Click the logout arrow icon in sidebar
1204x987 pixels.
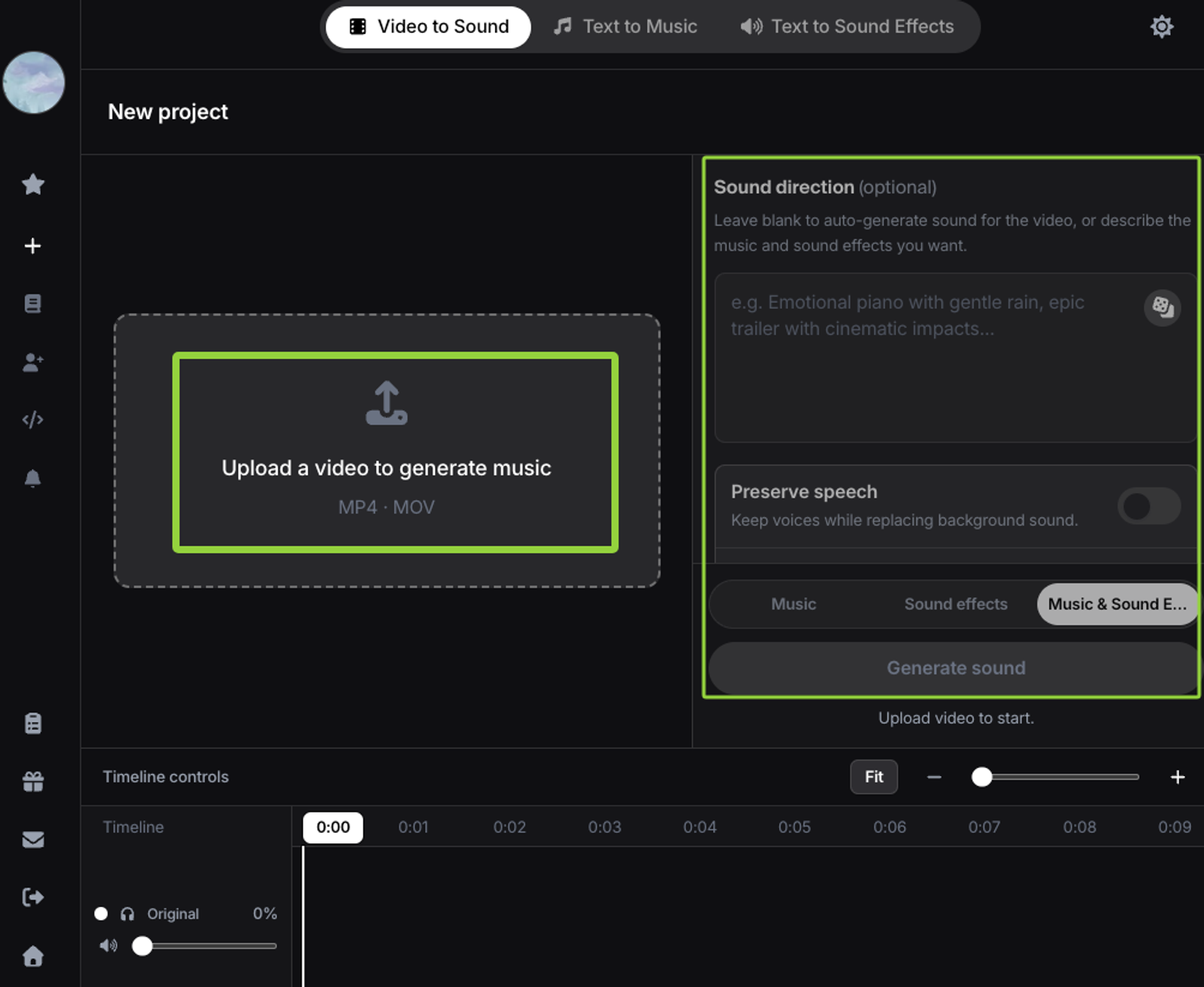[x=32, y=897]
